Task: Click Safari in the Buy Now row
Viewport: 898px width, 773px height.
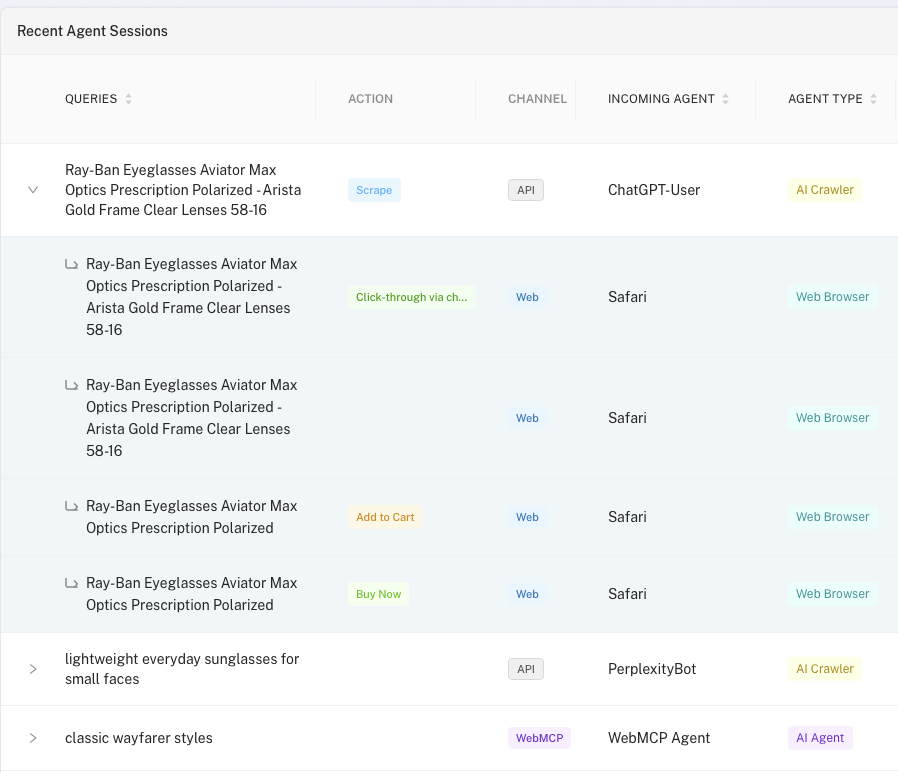Action: [627, 594]
